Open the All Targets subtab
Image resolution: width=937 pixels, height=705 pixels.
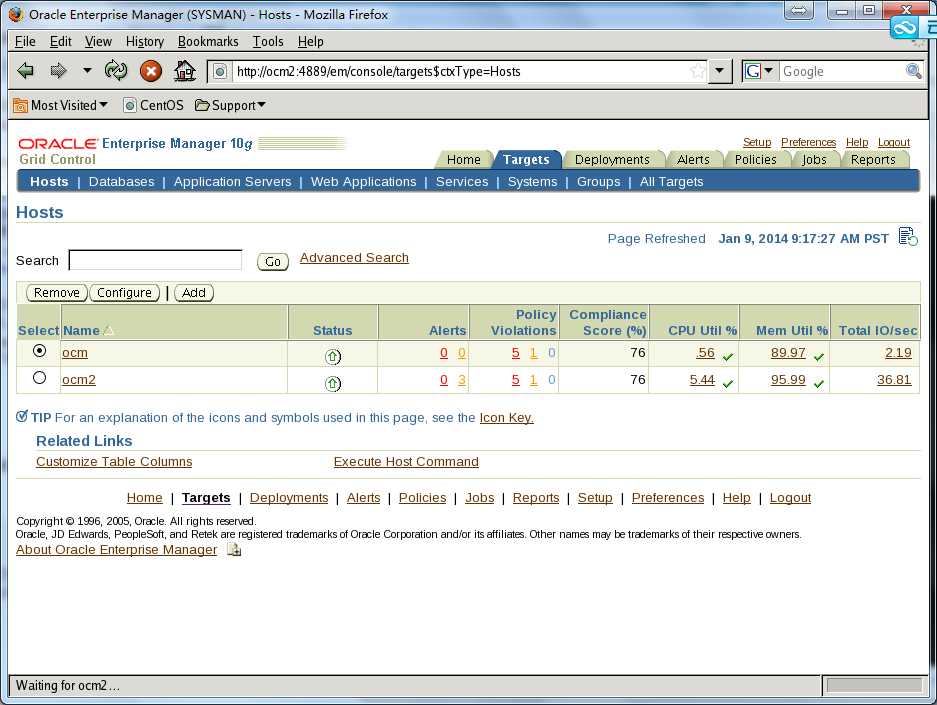point(672,182)
